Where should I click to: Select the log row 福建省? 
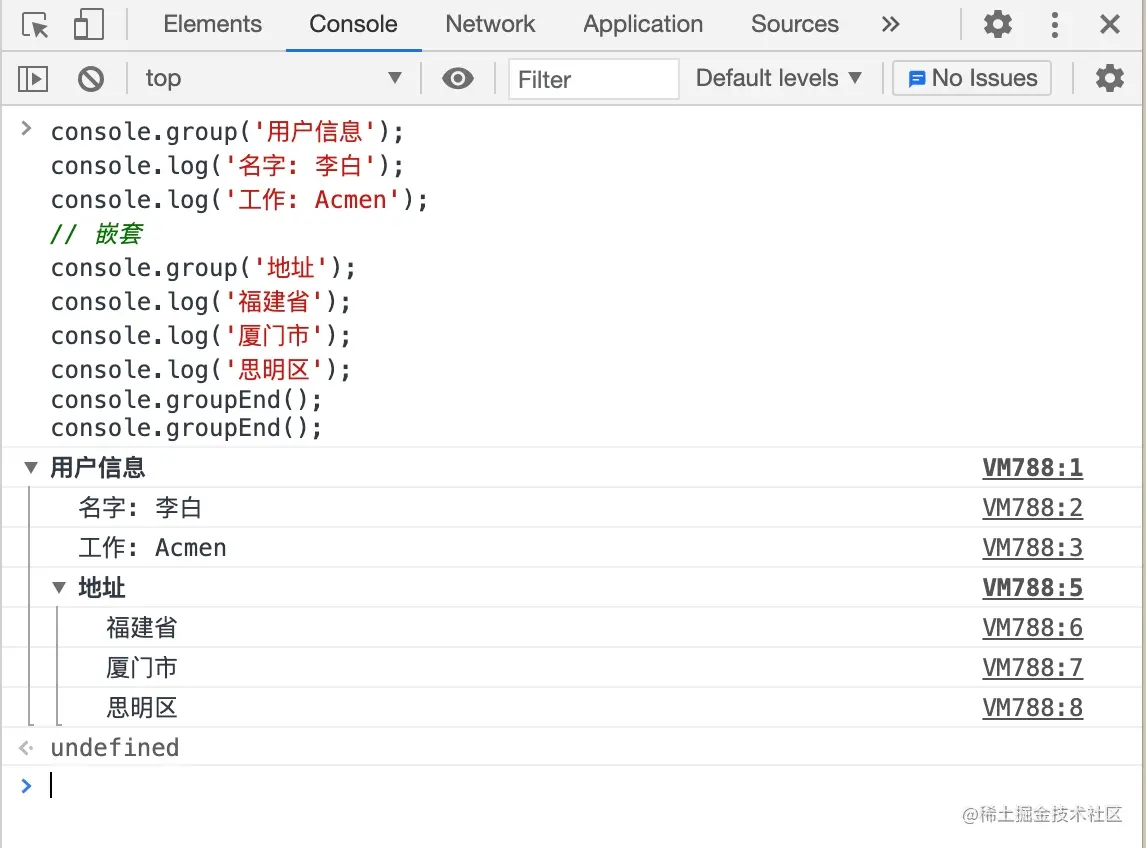click(x=572, y=627)
